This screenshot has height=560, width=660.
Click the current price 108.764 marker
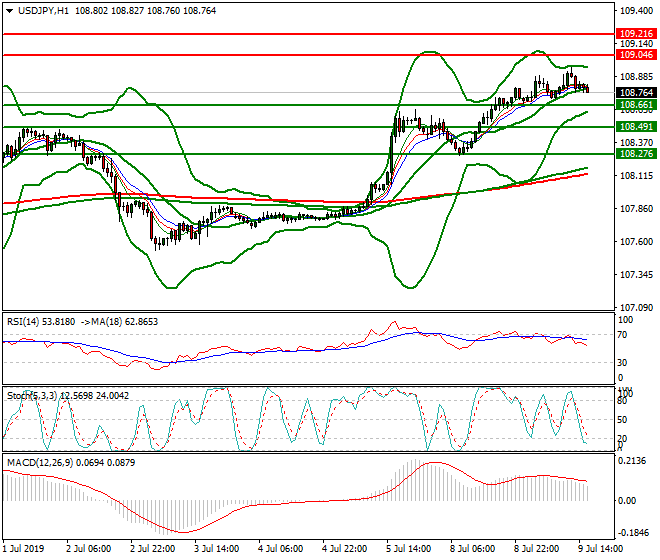636,92
